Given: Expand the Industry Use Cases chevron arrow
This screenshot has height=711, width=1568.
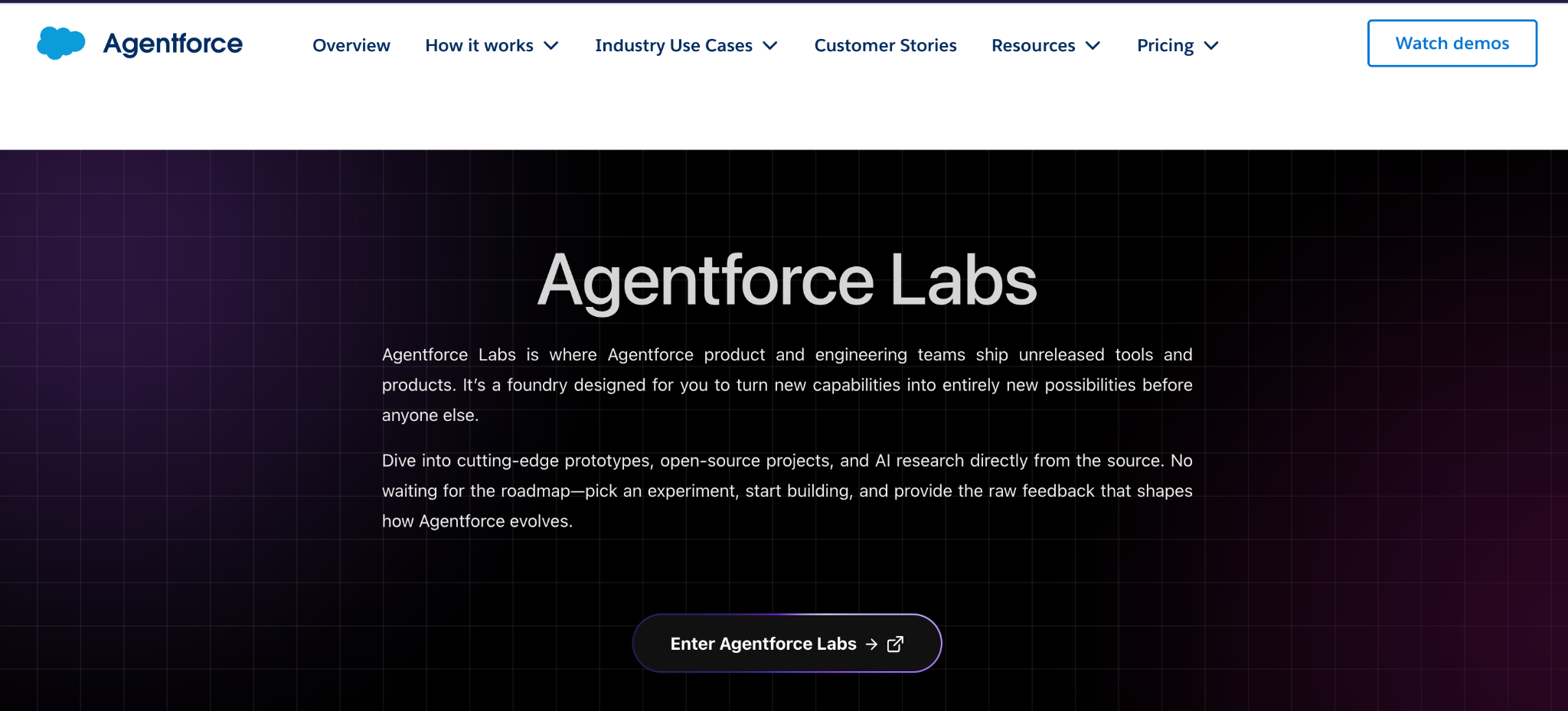Looking at the screenshot, I should tap(771, 46).
